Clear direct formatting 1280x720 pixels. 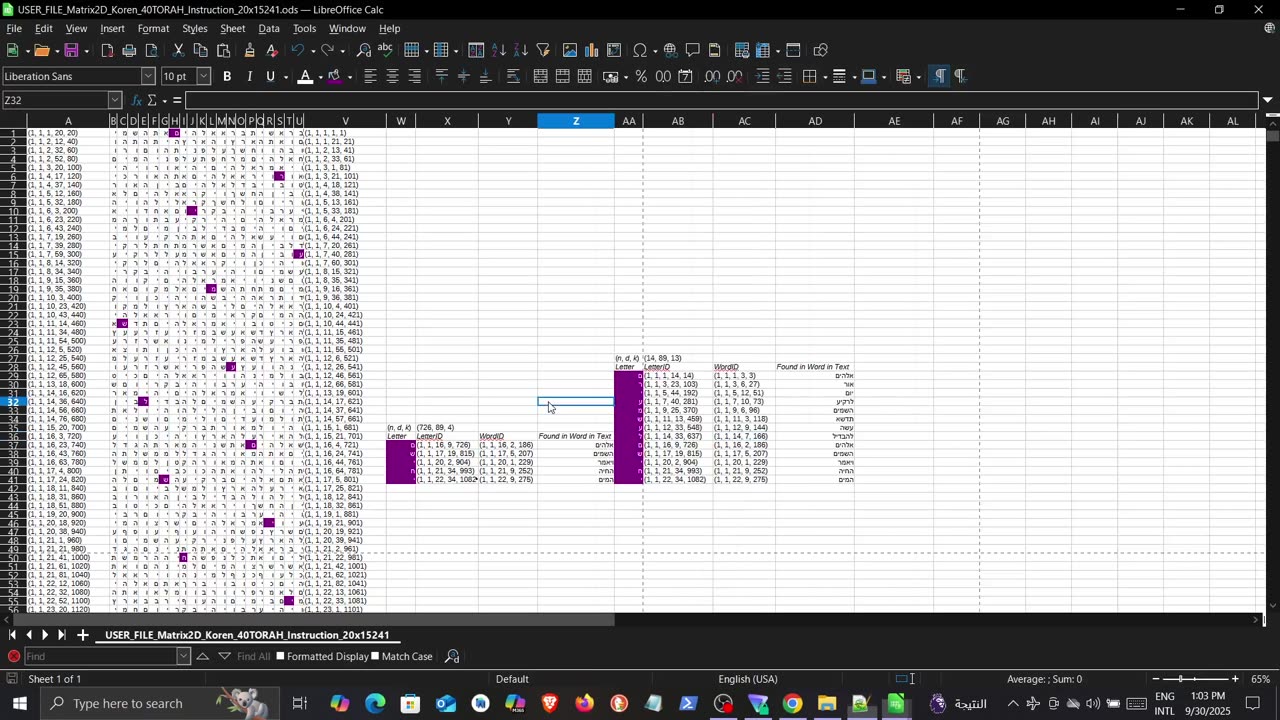pyautogui.click(x=272, y=50)
